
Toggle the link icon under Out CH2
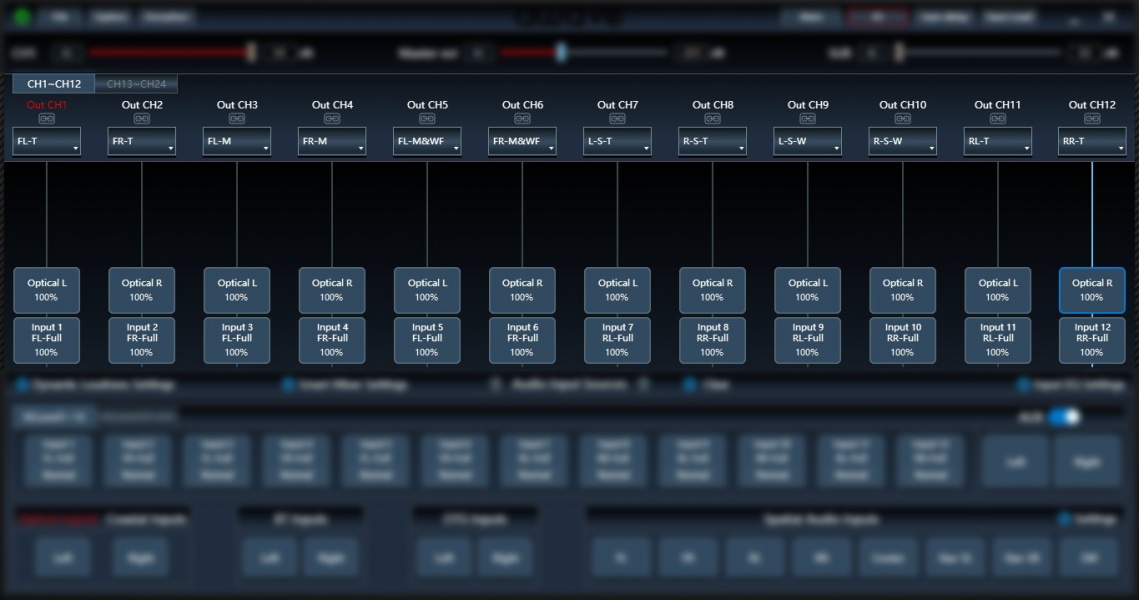point(142,118)
